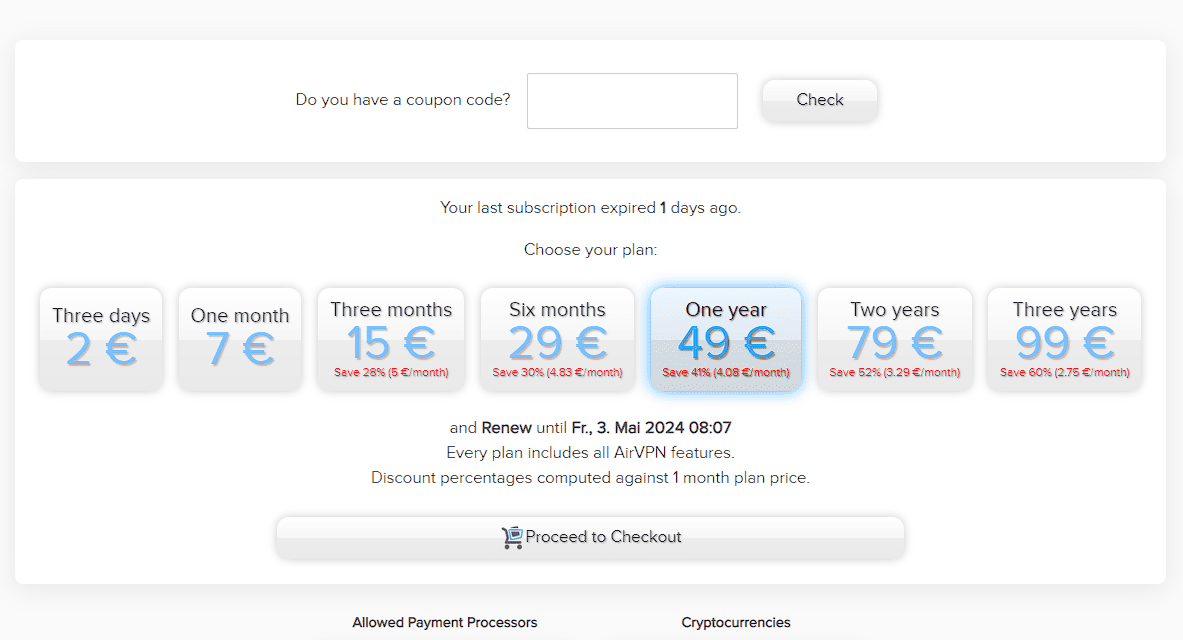The width and height of the screenshot is (1183, 640).
Task: Select the Three years 99 € plan
Action: point(1063,338)
